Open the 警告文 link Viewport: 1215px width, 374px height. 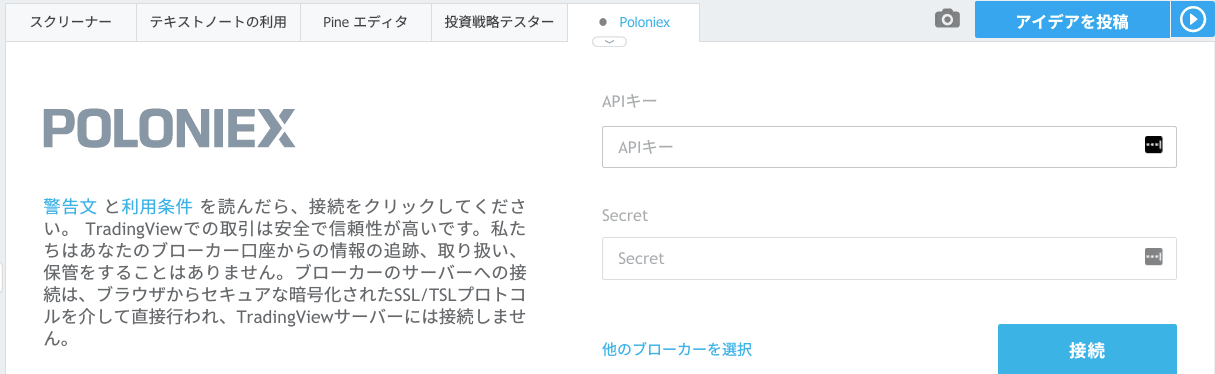click(70, 206)
